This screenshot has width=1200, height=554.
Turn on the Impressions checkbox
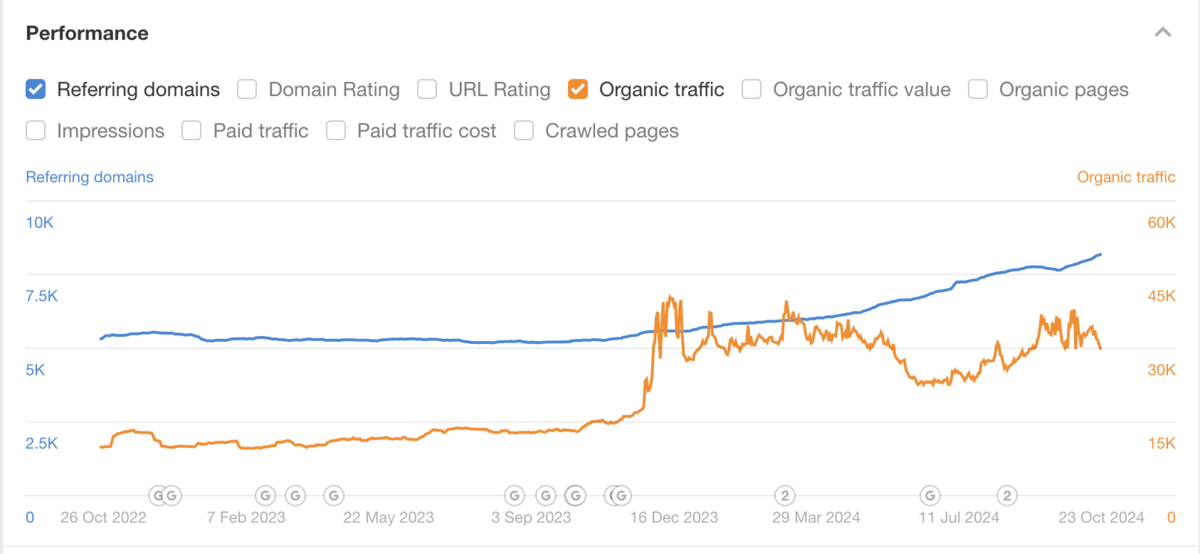point(36,131)
